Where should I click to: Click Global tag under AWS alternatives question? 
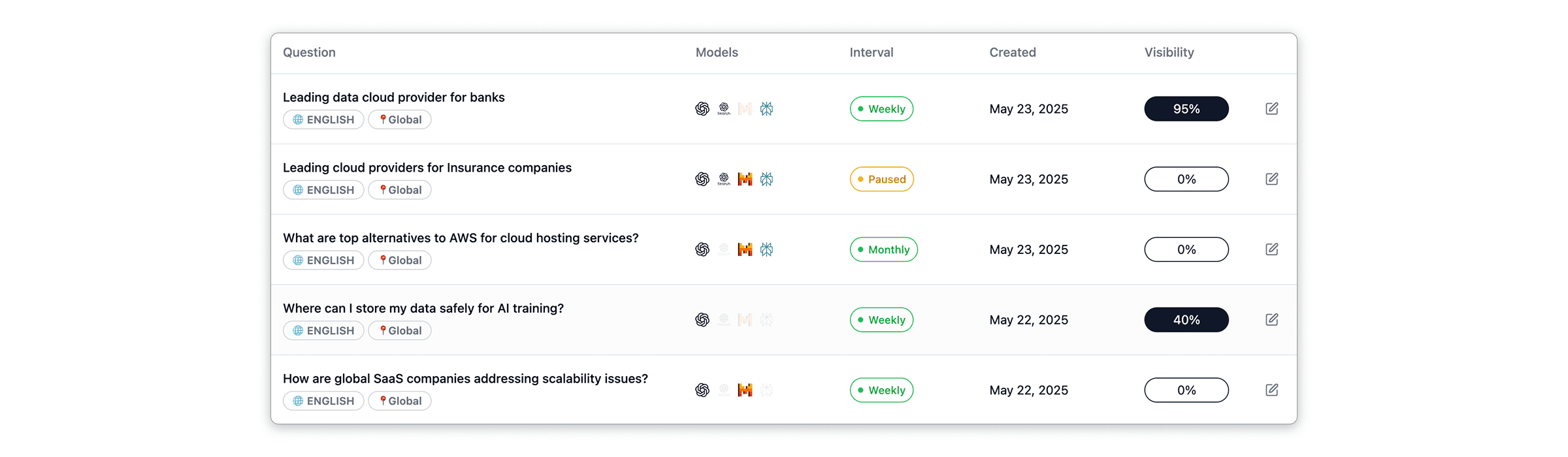[x=400, y=260]
